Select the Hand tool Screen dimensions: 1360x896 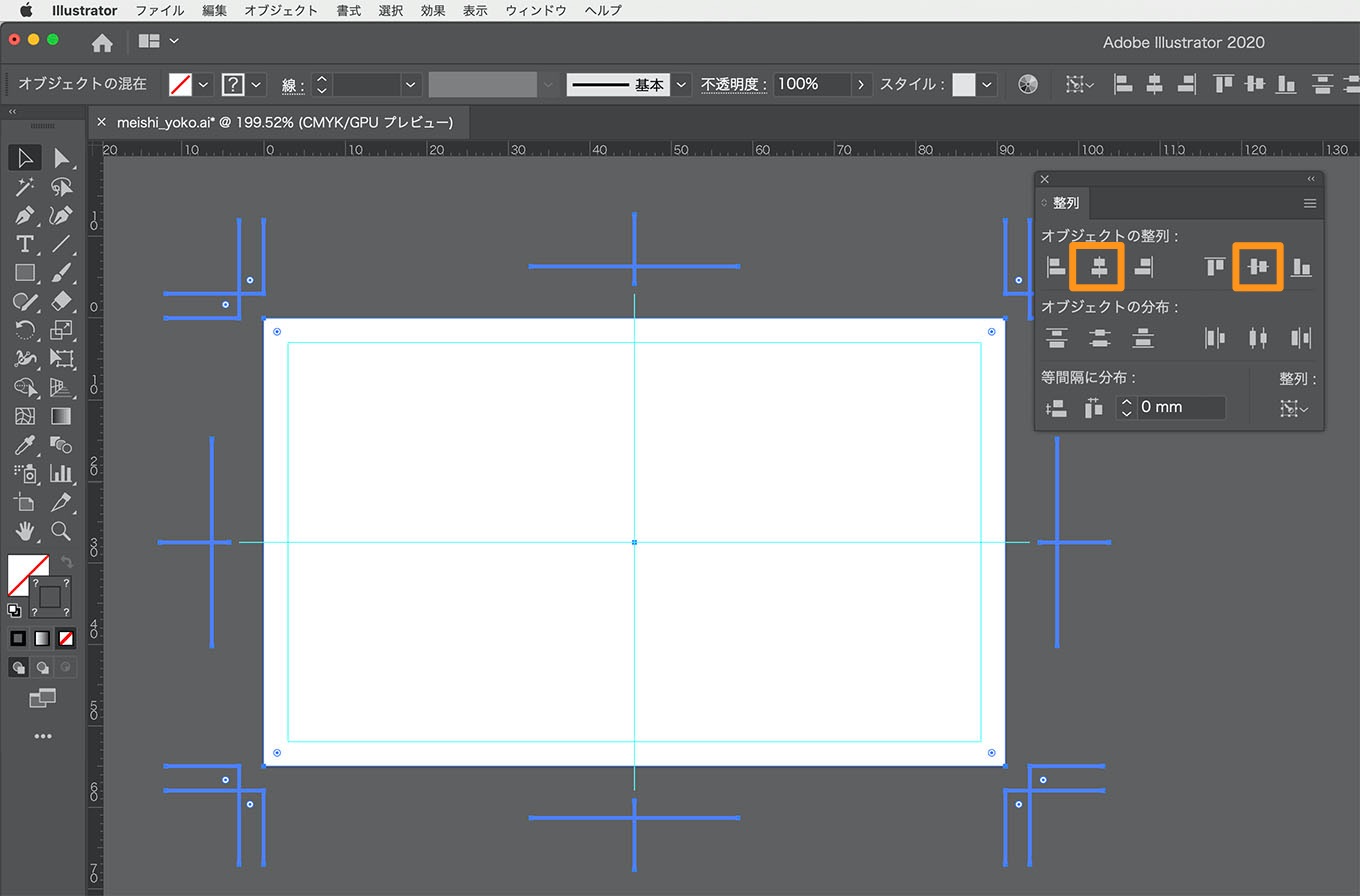[x=25, y=531]
